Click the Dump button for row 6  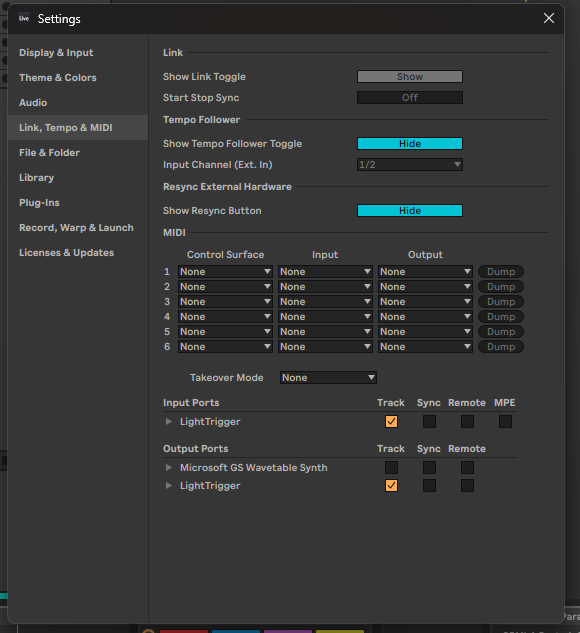pyautogui.click(x=501, y=346)
